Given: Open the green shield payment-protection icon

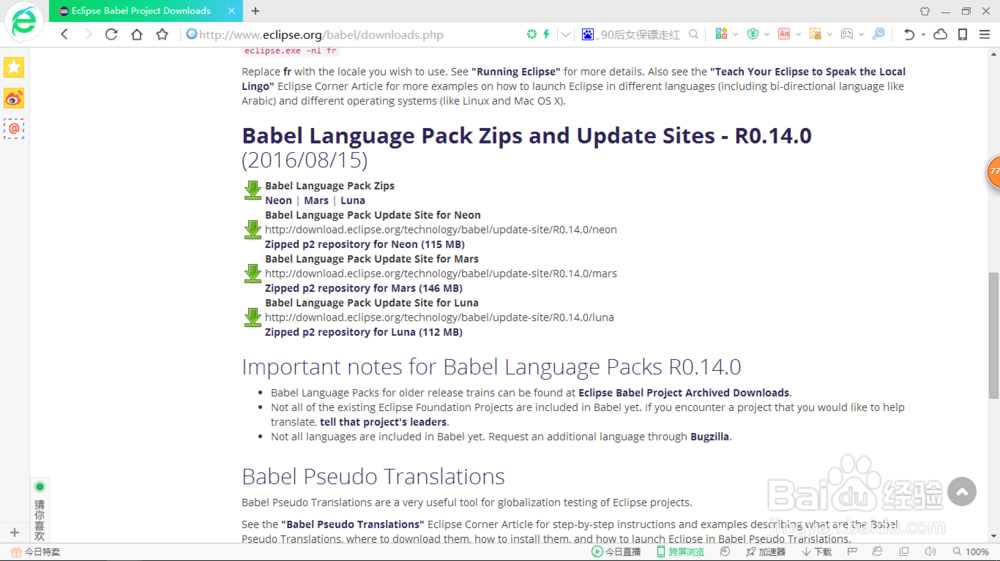Looking at the screenshot, I should click(753, 34).
